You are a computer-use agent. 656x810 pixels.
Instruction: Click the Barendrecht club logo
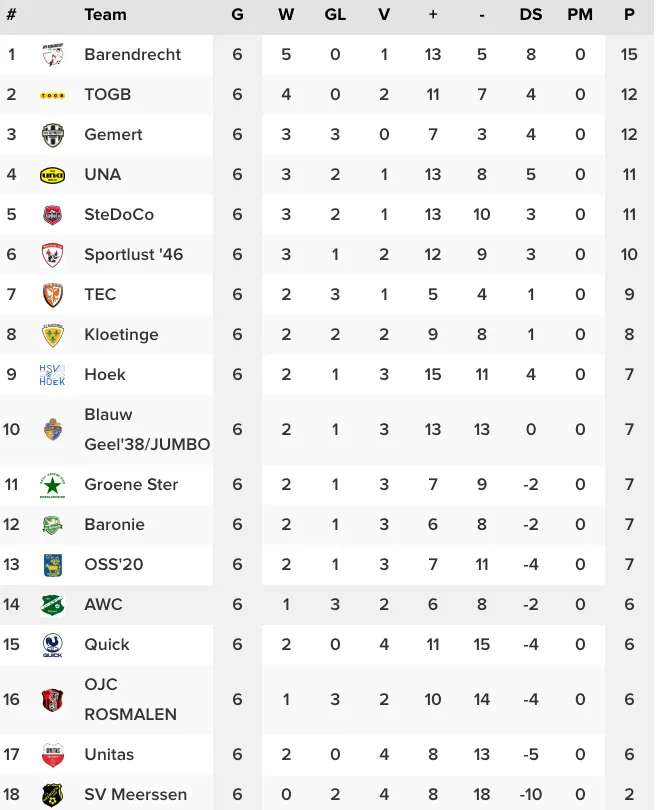[x=52, y=54]
